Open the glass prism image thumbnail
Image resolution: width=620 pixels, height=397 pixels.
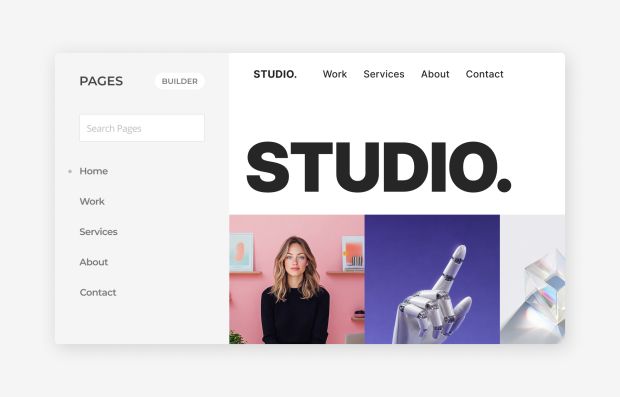coord(533,279)
